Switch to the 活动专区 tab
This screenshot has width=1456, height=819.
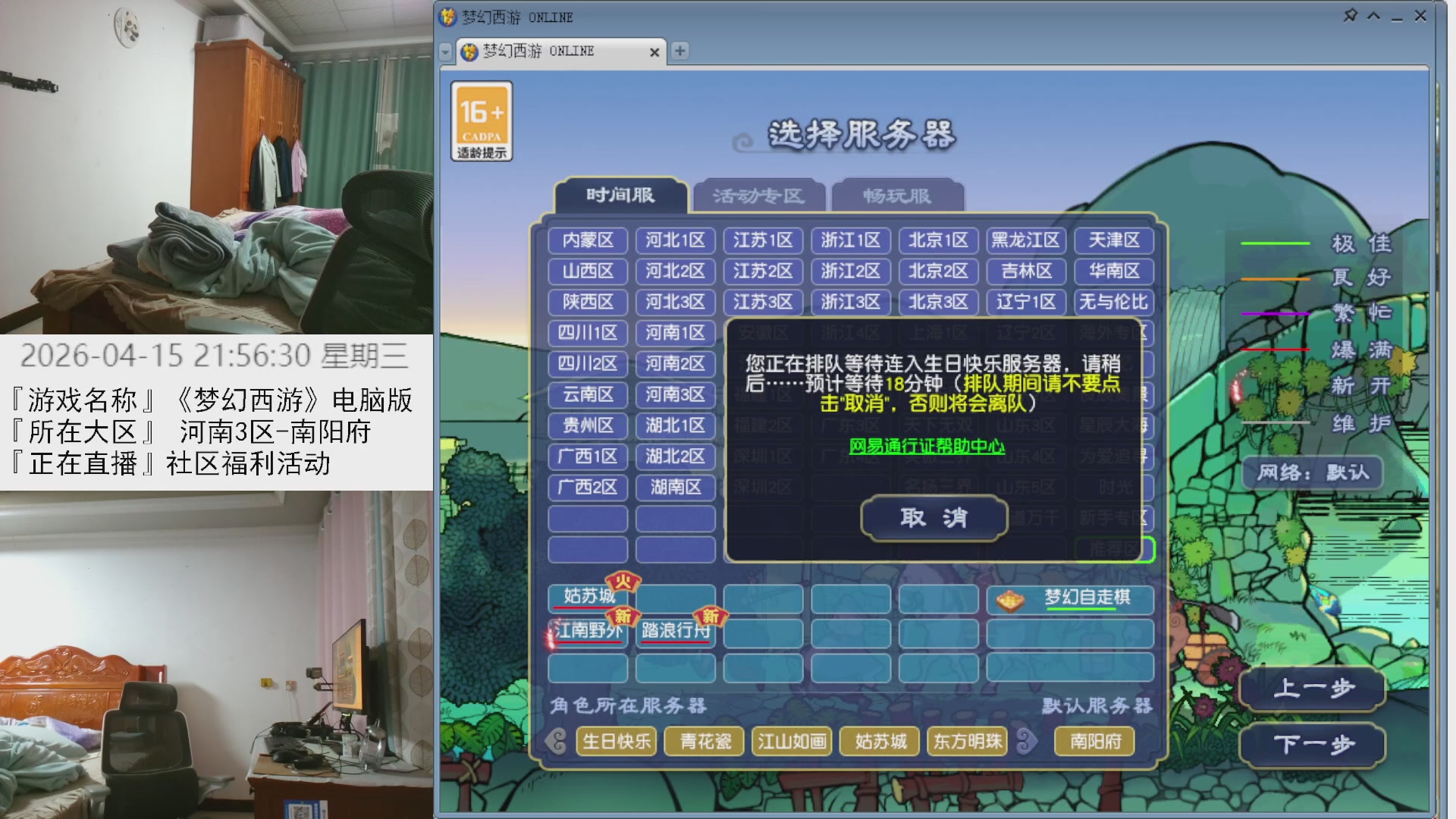coord(758,196)
